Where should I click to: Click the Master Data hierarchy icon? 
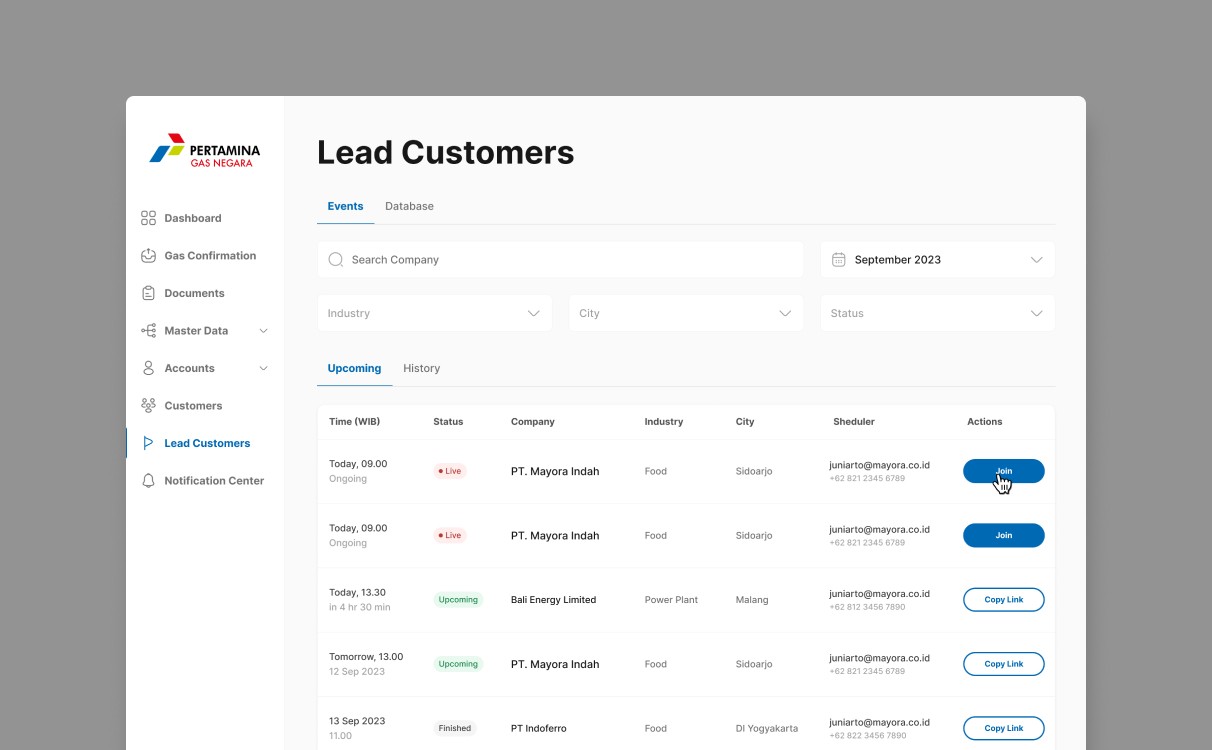tap(148, 330)
